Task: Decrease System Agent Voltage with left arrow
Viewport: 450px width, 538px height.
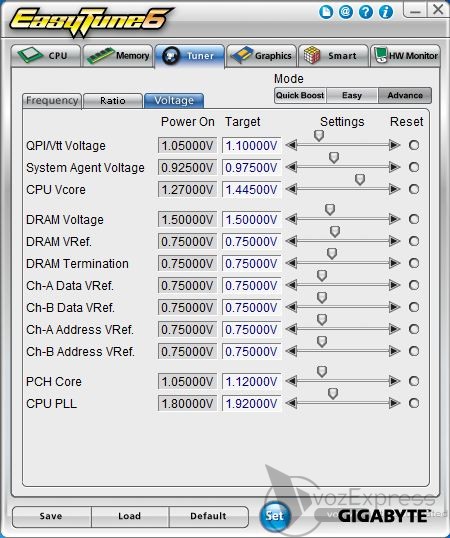Action: [x=291, y=167]
